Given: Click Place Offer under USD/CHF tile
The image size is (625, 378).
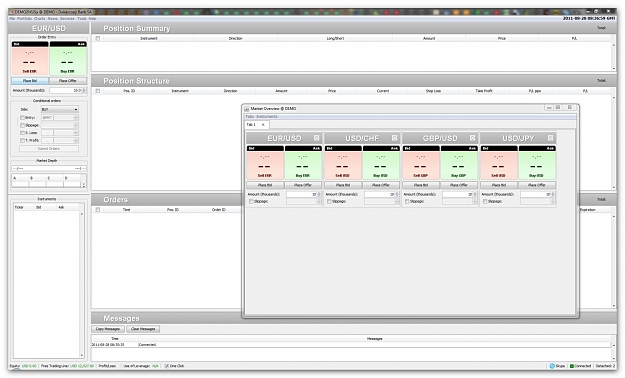Looking at the screenshot, I should click(x=381, y=185).
